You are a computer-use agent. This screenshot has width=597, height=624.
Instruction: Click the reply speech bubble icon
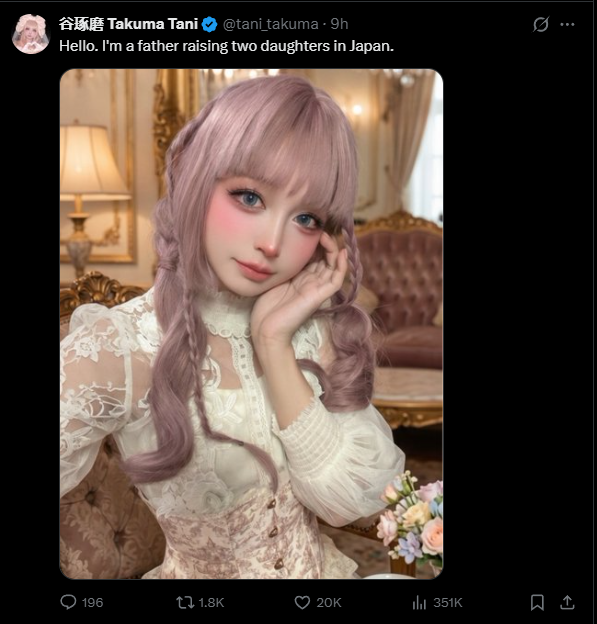68,602
